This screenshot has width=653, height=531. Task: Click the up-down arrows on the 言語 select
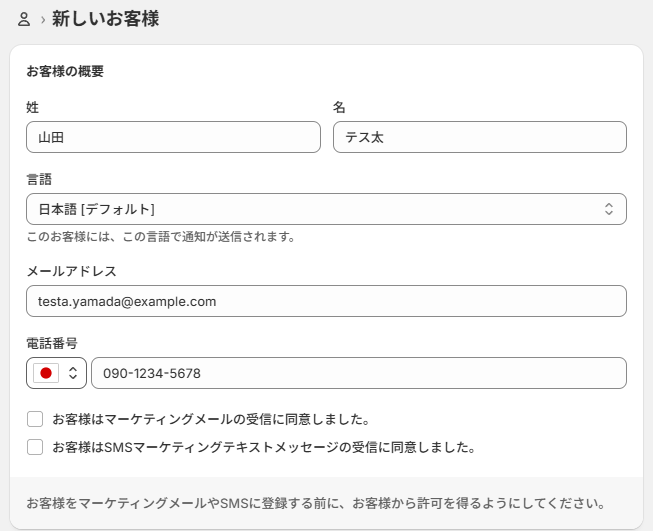point(609,209)
